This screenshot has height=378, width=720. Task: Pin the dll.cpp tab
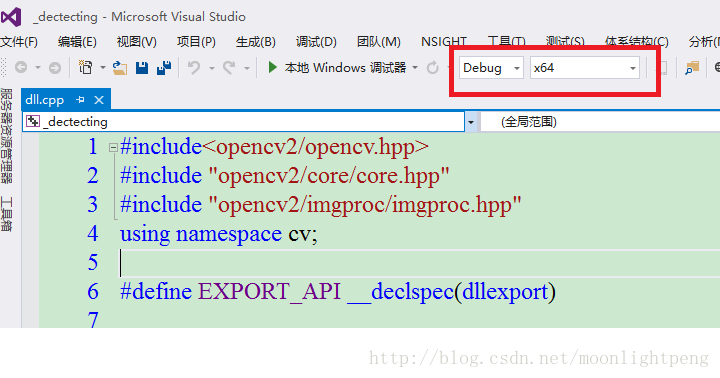coord(80,100)
